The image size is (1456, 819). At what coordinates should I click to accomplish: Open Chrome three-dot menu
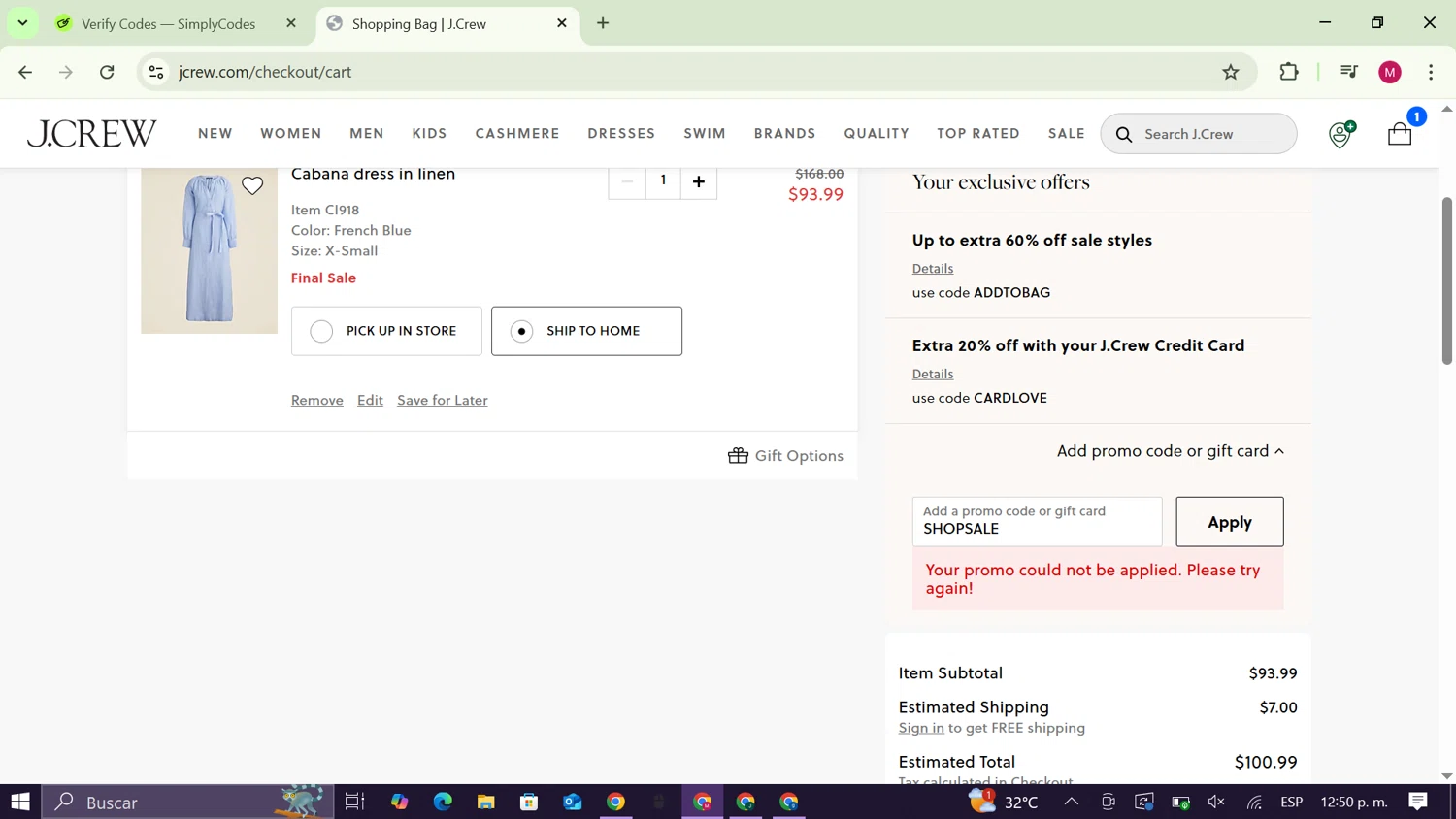tap(1431, 72)
